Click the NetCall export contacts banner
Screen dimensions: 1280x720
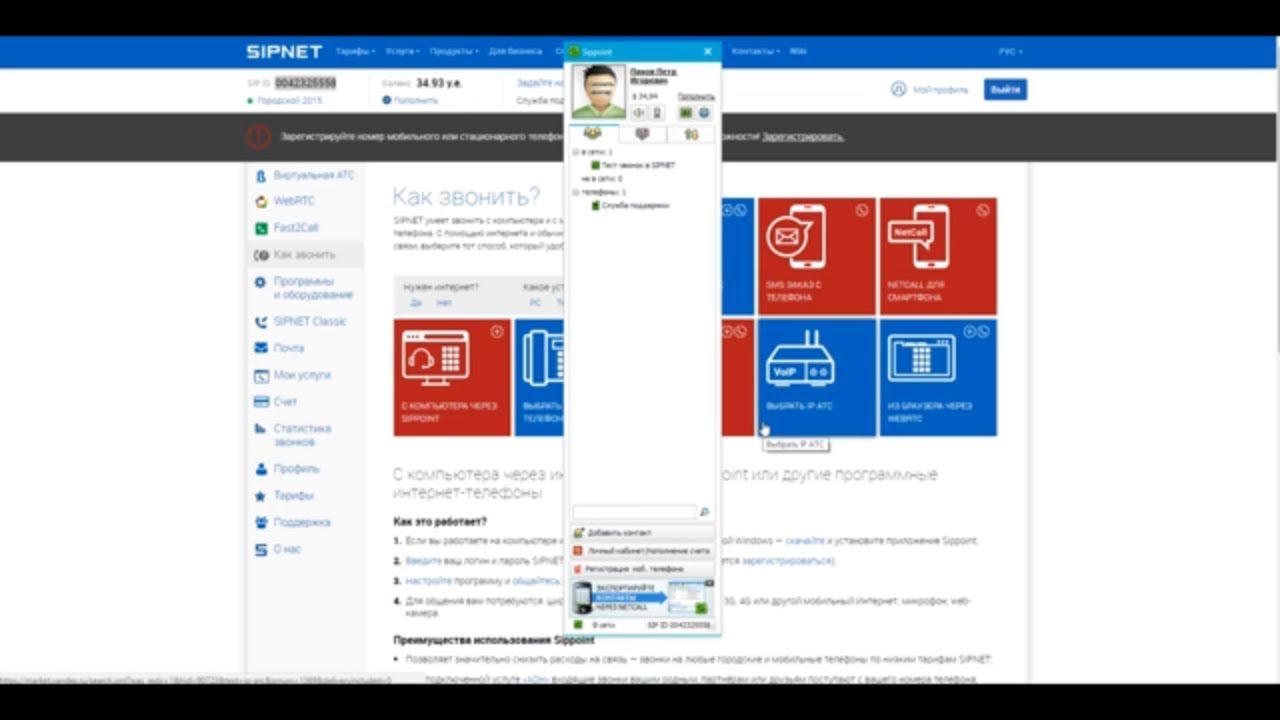(642, 597)
